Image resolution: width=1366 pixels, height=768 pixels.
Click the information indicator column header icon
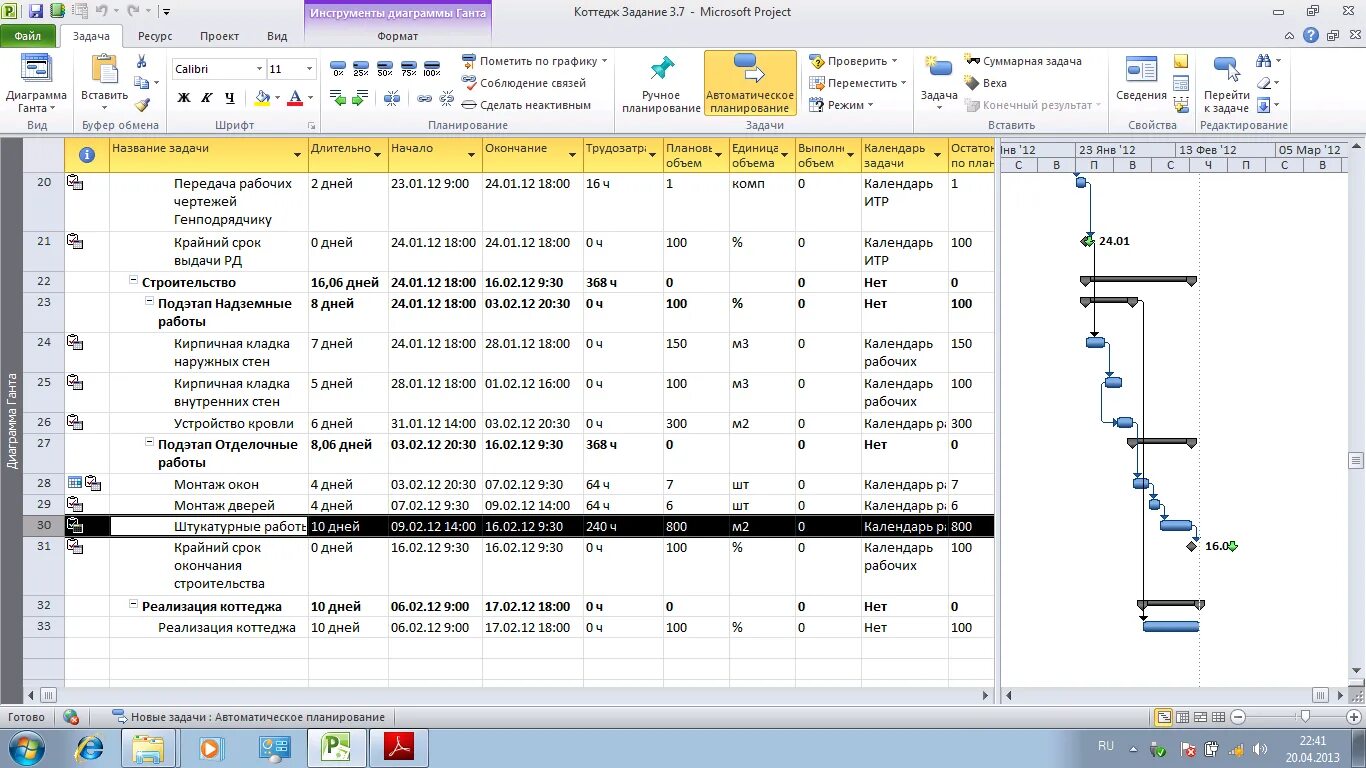(x=87, y=155)
